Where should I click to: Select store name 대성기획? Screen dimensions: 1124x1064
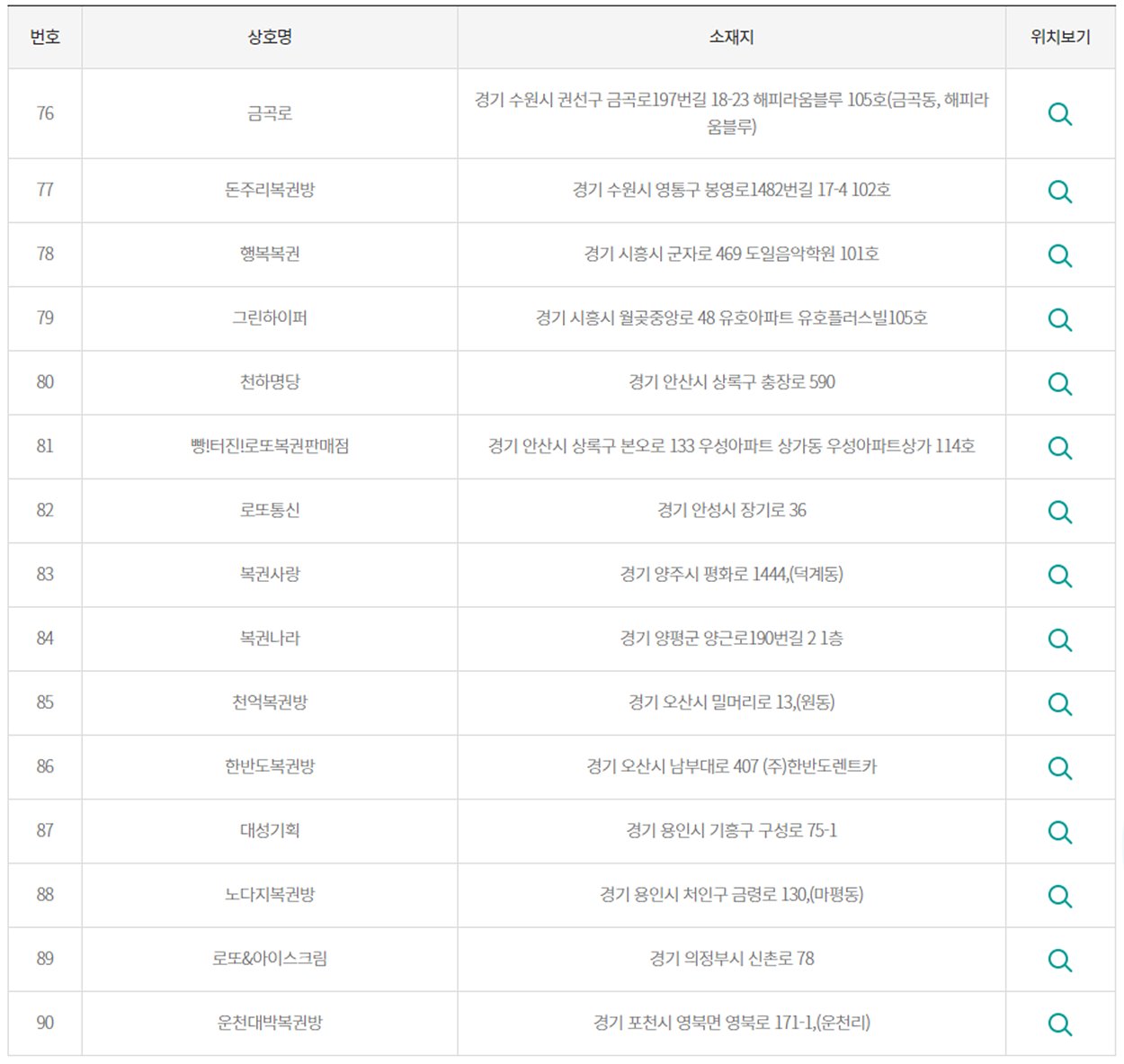coord(270,830)
